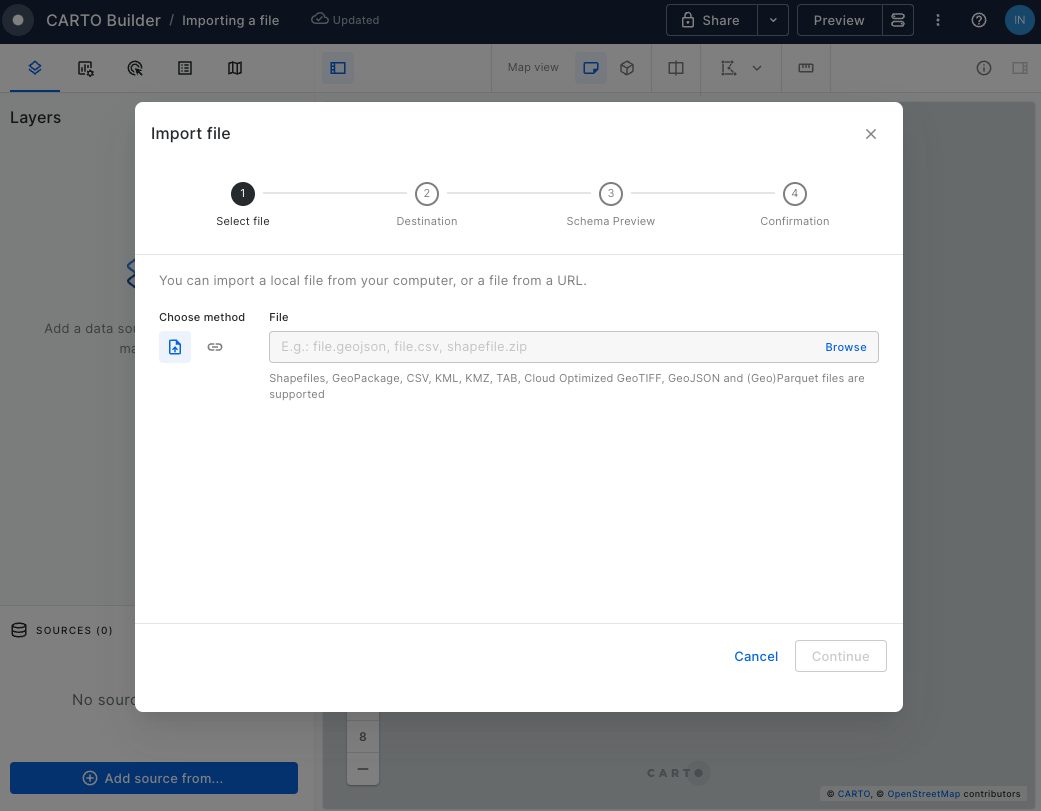Click the ruler measure tool icon
The width and height of the screenshot is (1041, 811).
pyautogui.click(x=806, y=68)
